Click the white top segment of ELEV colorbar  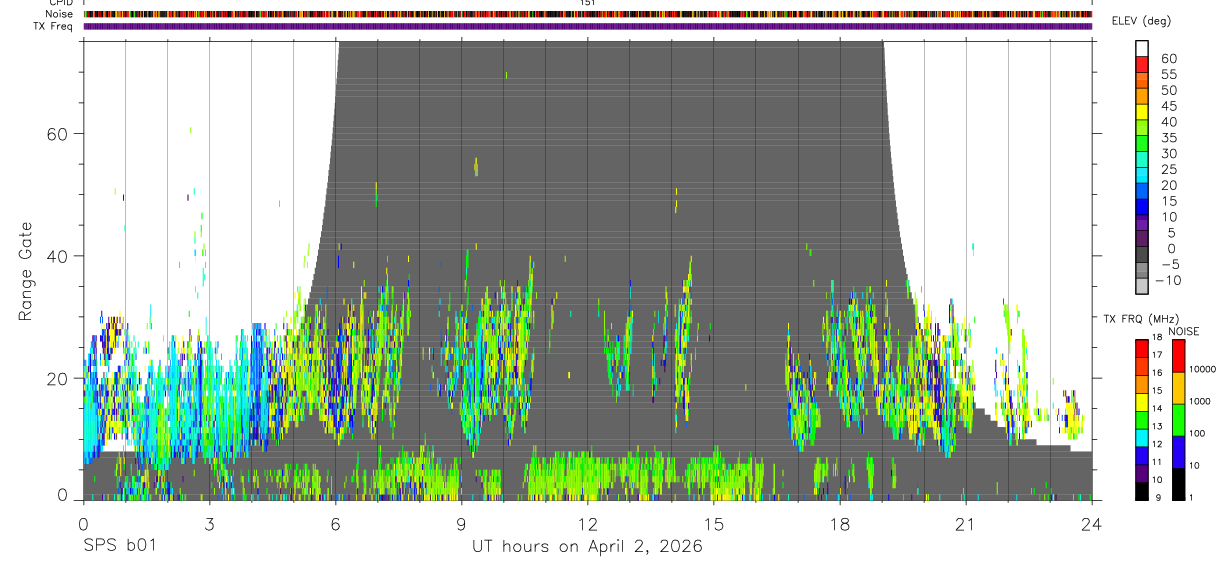click(1142, 49)
